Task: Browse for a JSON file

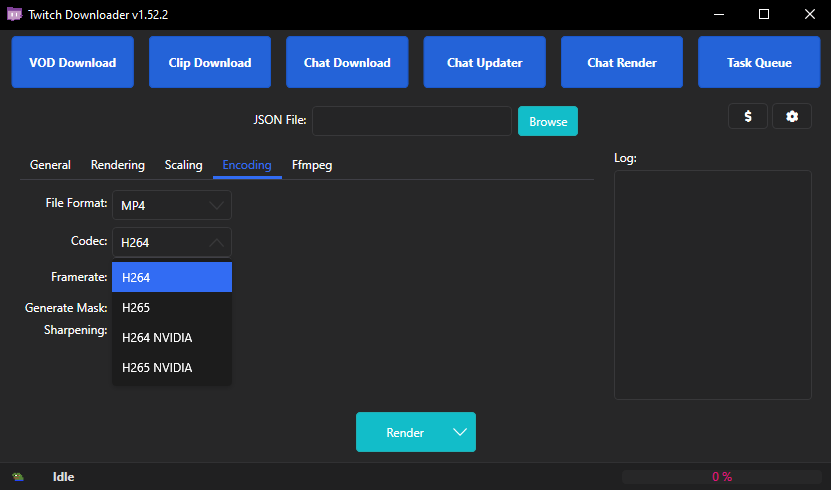Action: pyautogui.click(x=548, y=121)
